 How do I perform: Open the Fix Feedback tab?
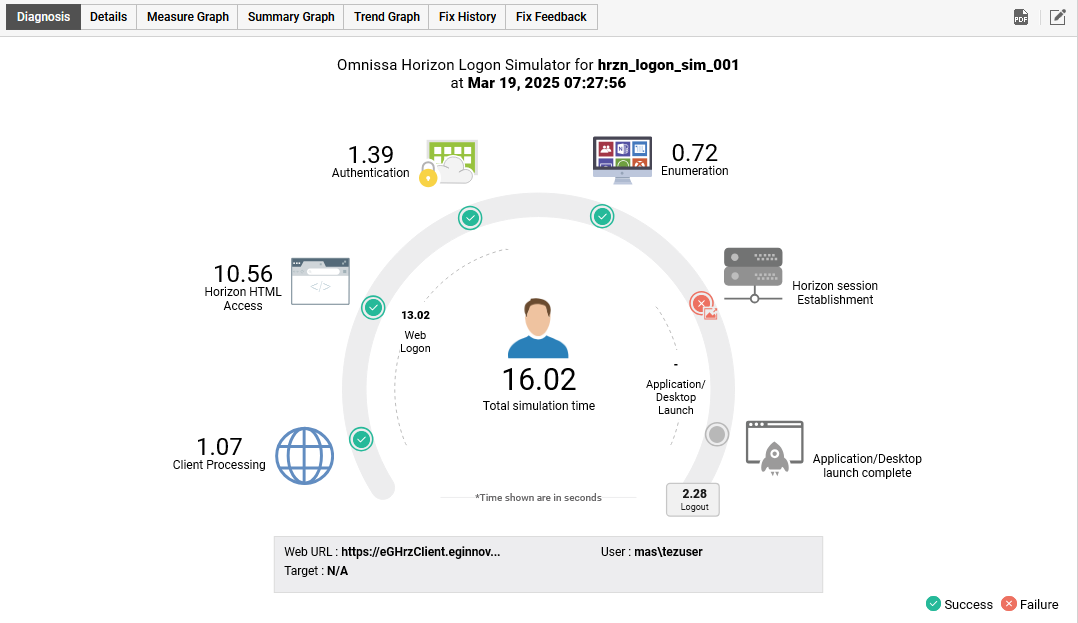pos(551,17)
